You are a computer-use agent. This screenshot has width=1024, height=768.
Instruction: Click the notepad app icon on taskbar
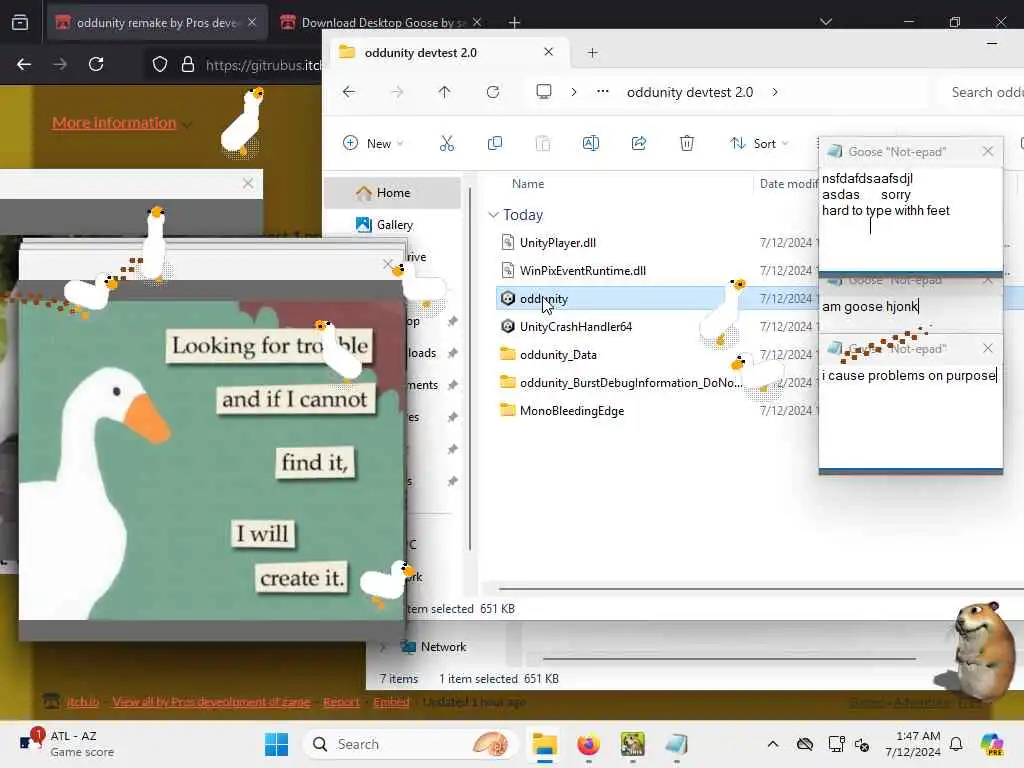[677, 744]
